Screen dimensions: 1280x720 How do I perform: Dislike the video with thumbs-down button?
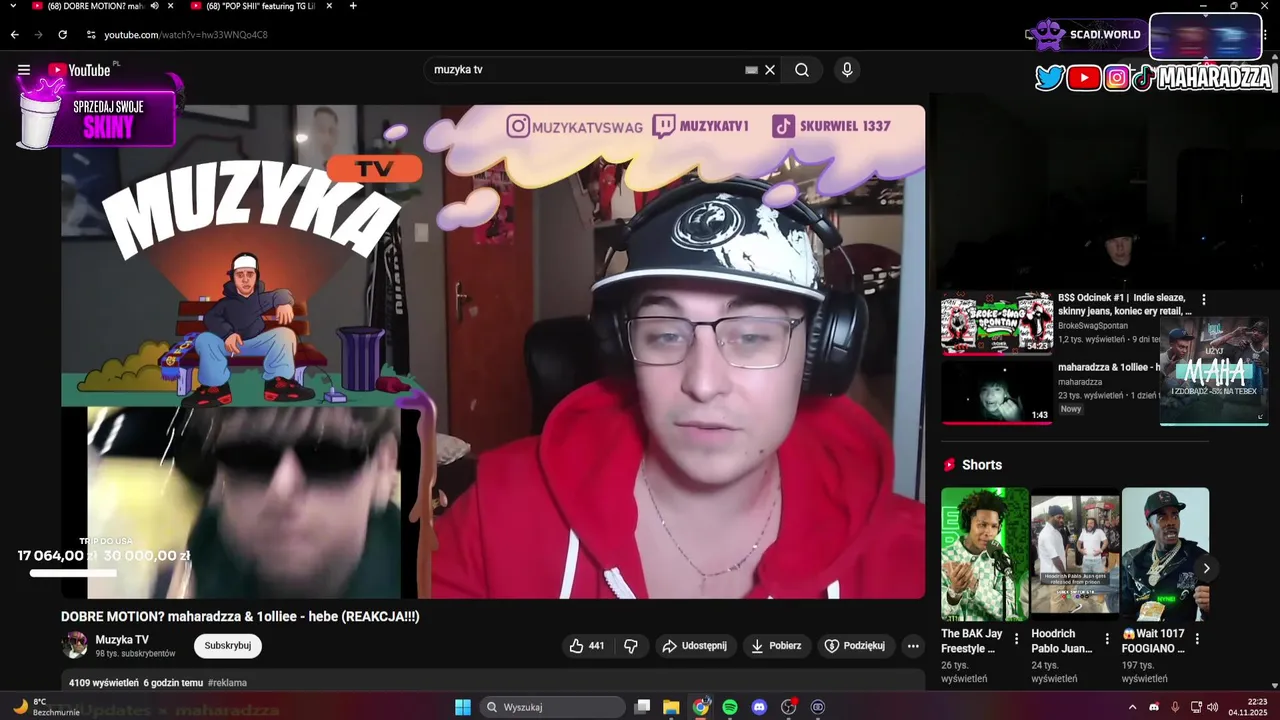coord(631,646)
